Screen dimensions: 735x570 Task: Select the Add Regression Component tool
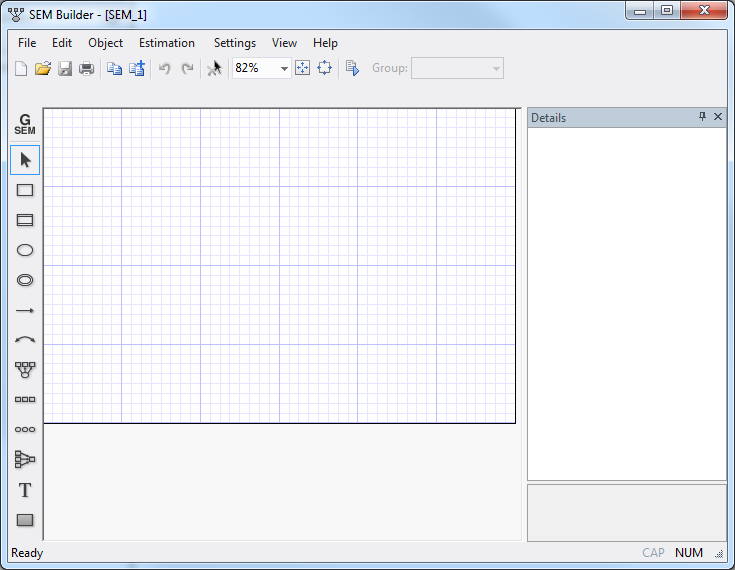coord(25,460)
